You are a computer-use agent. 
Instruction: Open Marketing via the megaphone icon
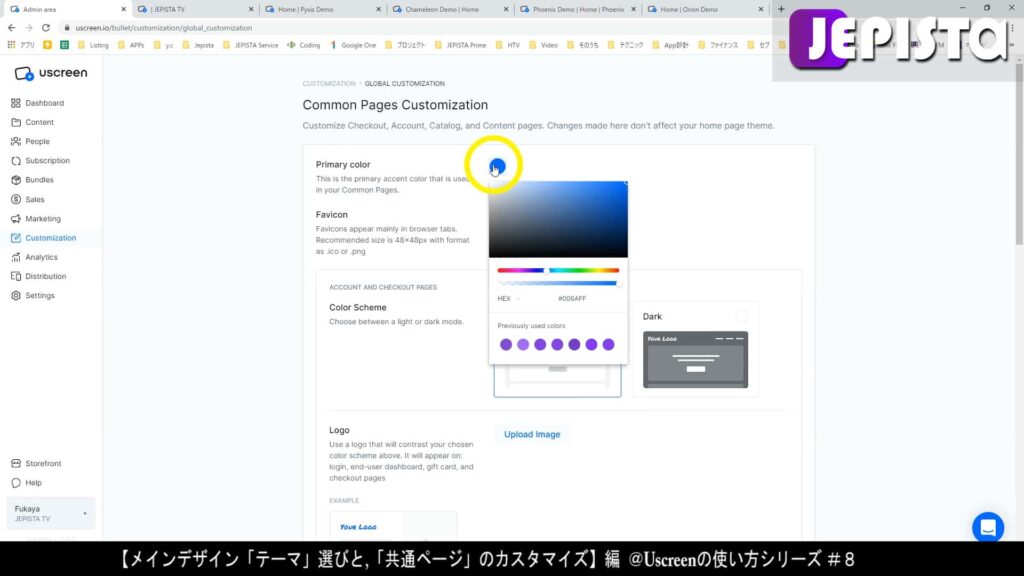[x=16, y=219]
